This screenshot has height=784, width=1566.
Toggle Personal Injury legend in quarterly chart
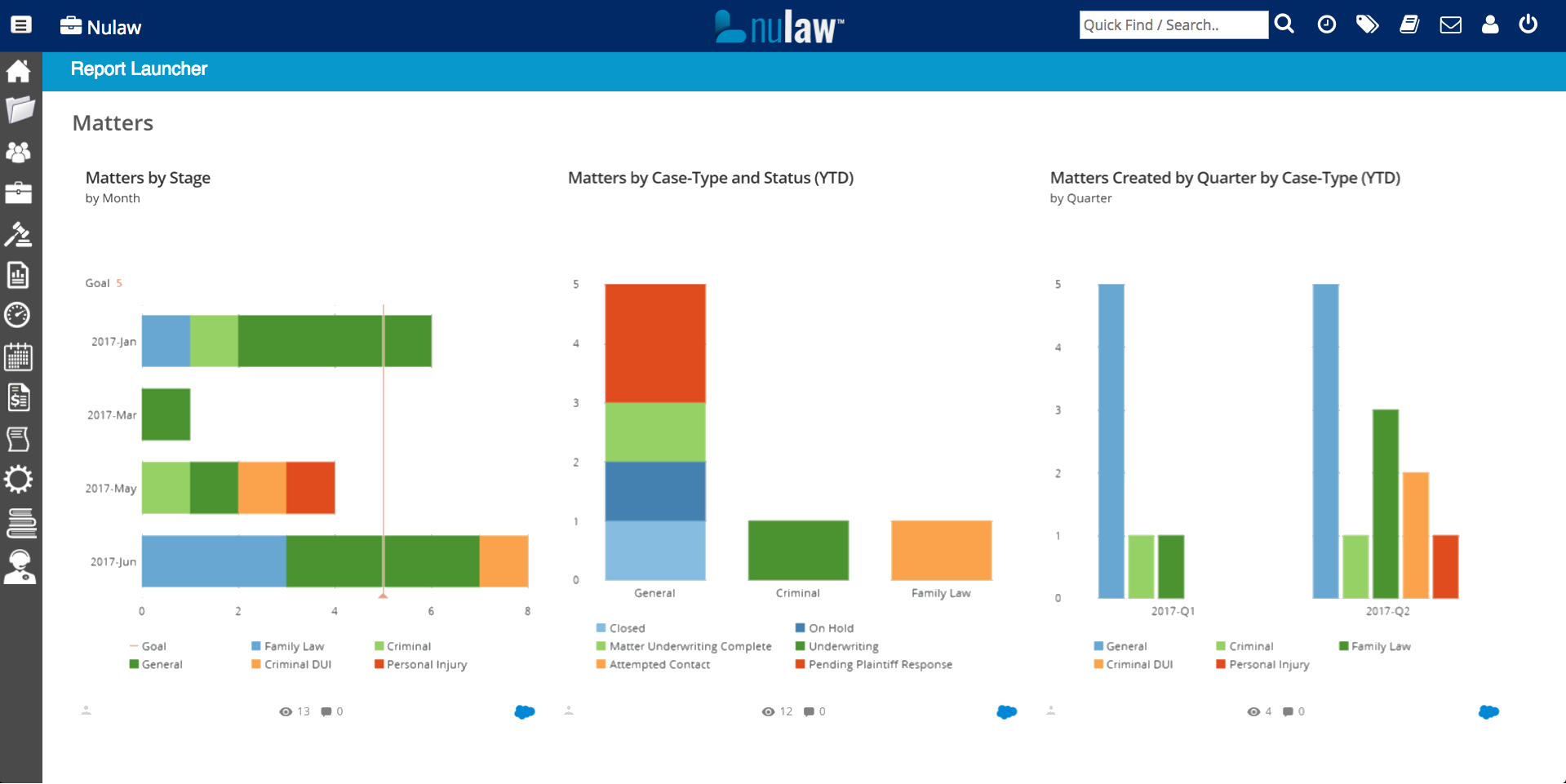1268,665
